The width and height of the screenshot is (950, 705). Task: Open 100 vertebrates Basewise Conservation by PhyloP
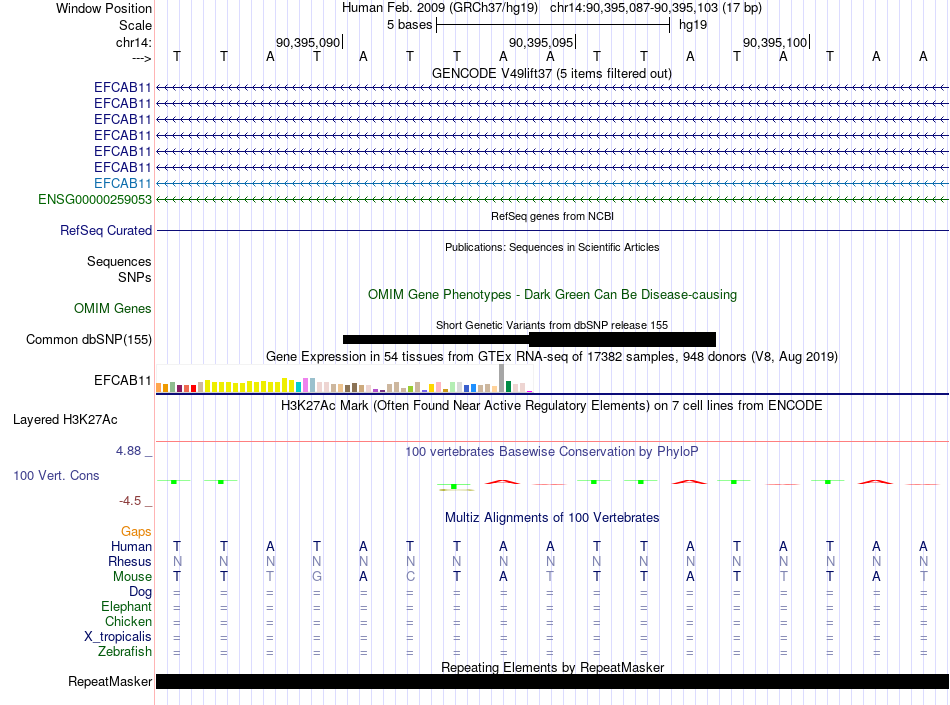(x=552, y=451)
